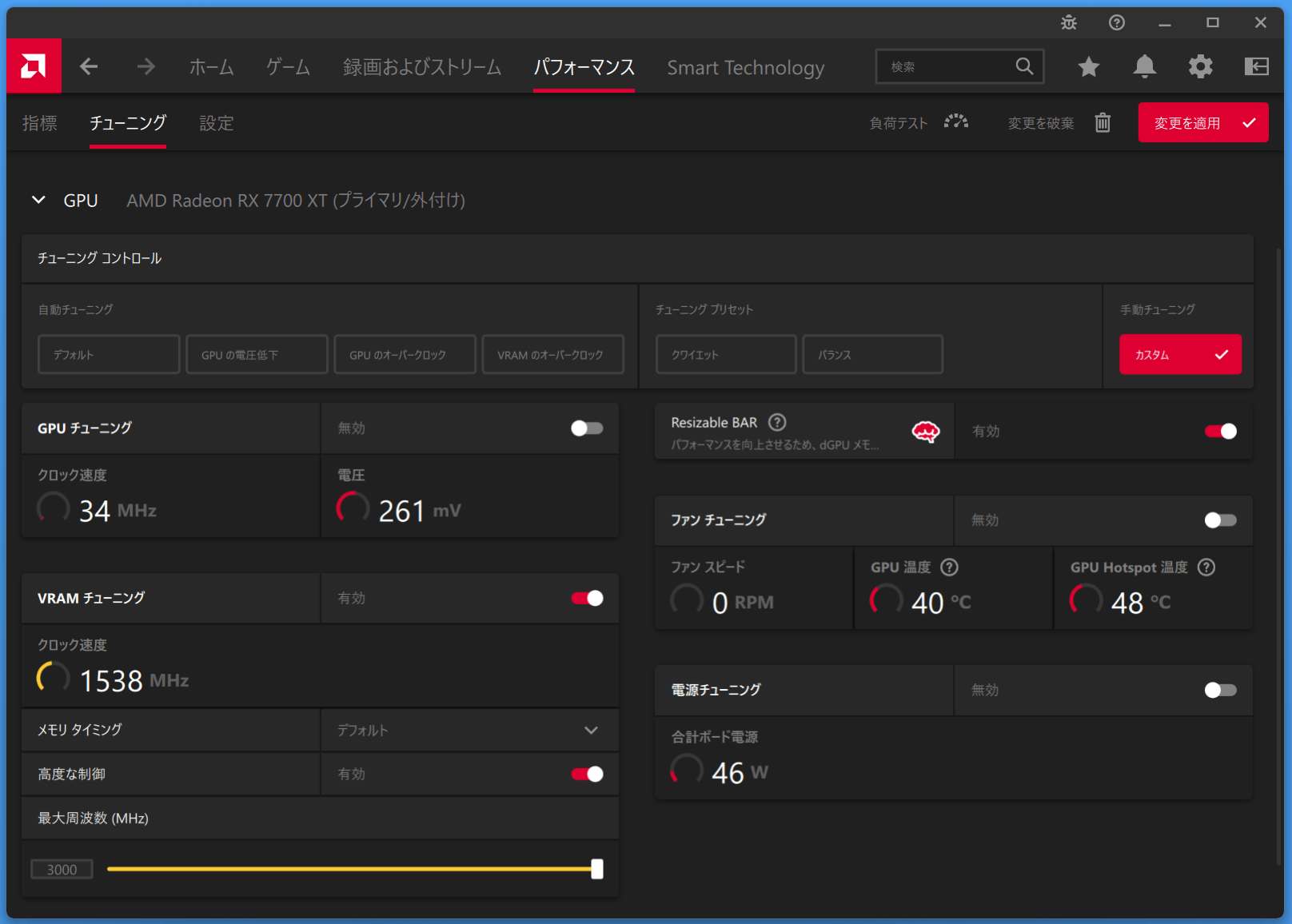Select VRAM のオーバークロック preset
Image resolution: width=1292 pixels, height=924 pixels.
553,354
